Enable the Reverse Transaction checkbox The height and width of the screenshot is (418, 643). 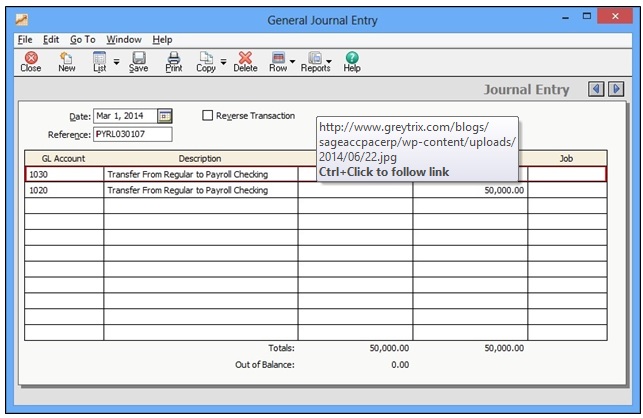coord(207,115)
